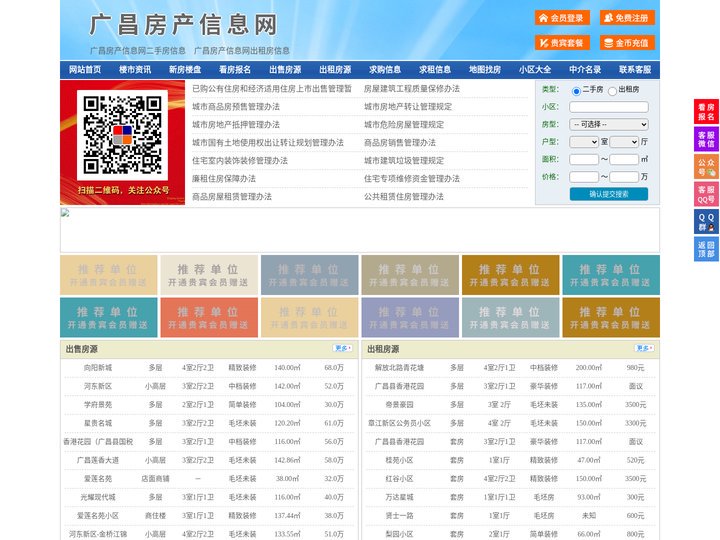Open 广昌房产信息网二手房信息 header link
Screen dimensions: 720x540
pos(138,51)
